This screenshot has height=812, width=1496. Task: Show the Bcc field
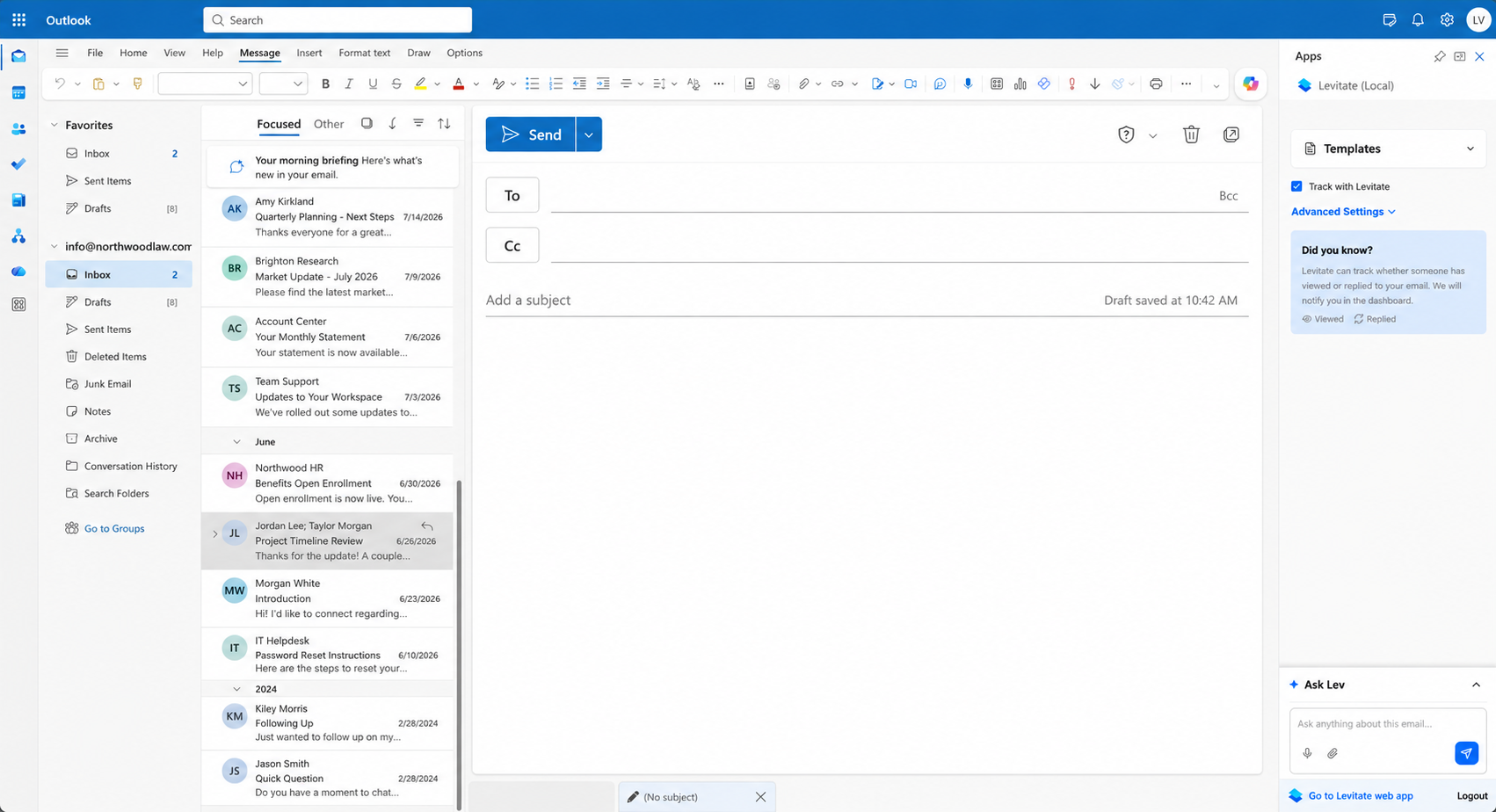1228,196
